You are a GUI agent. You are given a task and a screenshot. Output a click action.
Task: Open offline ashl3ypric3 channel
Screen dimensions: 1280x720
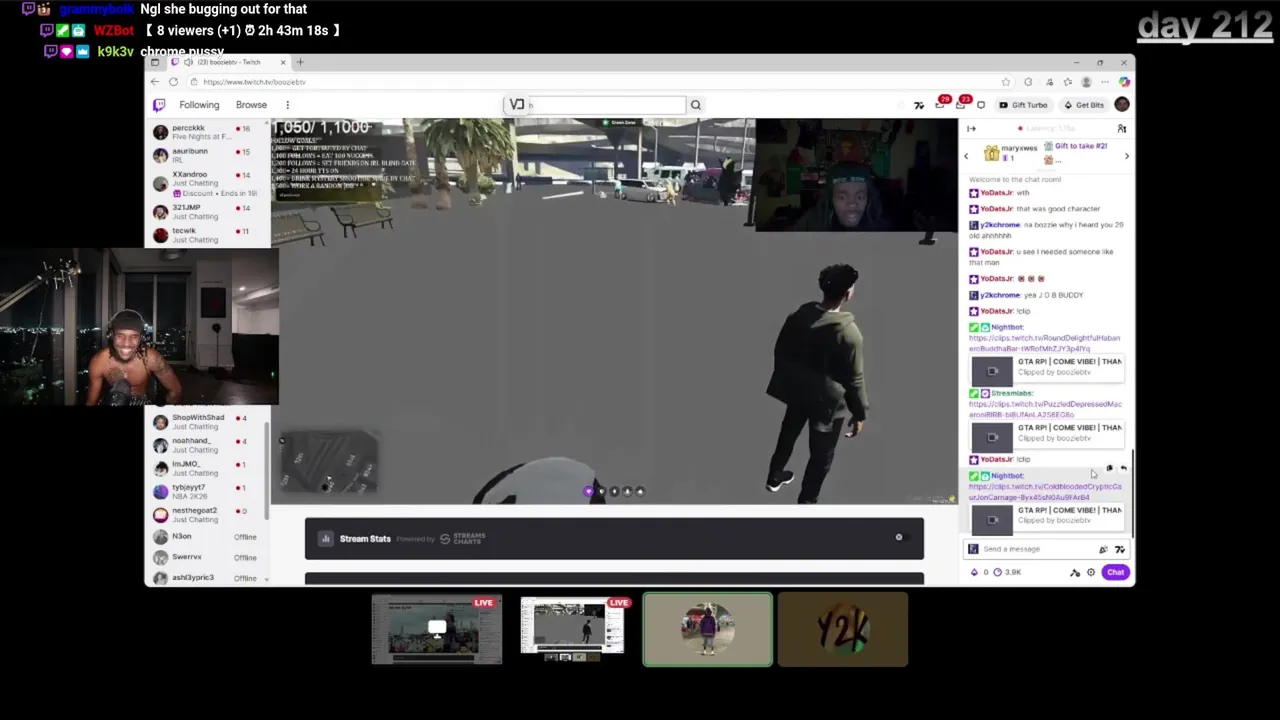click(207, 578)
